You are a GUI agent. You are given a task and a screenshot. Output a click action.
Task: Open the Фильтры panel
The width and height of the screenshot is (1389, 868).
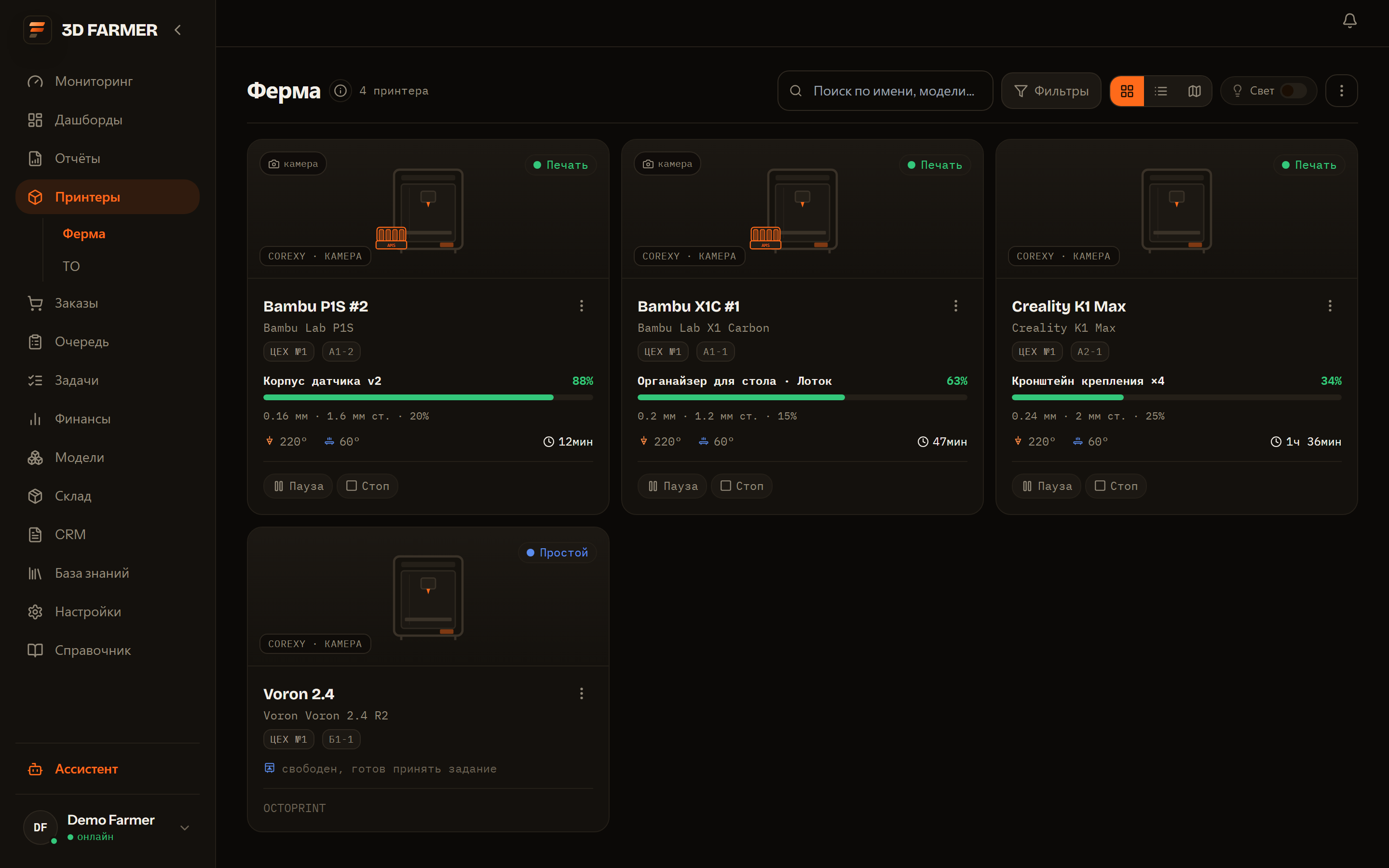point(1051,91)
